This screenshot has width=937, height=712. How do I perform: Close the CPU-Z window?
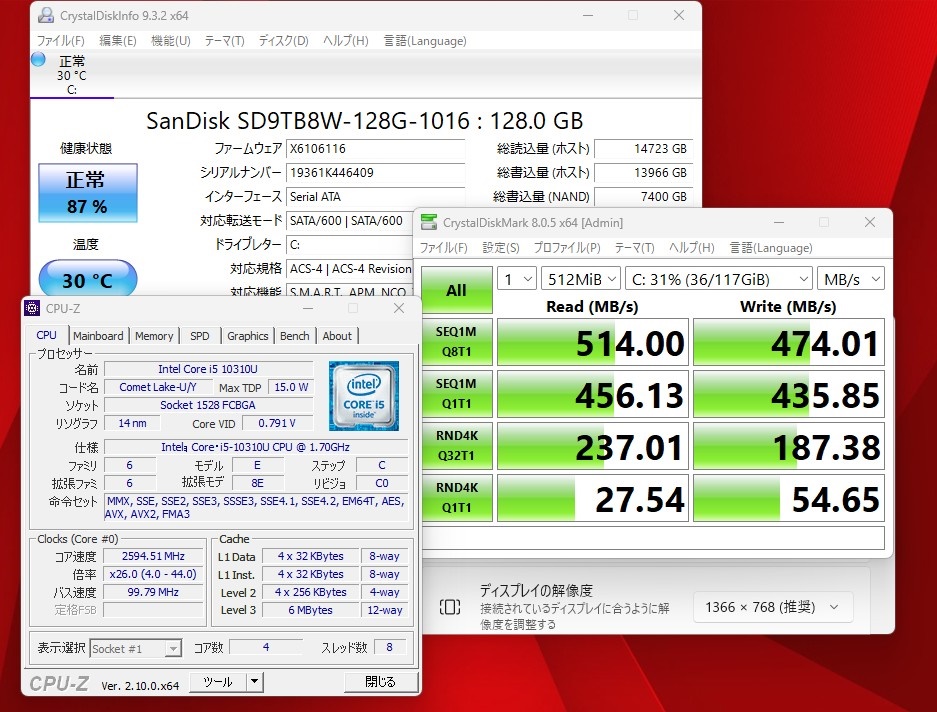click(399, 308)
